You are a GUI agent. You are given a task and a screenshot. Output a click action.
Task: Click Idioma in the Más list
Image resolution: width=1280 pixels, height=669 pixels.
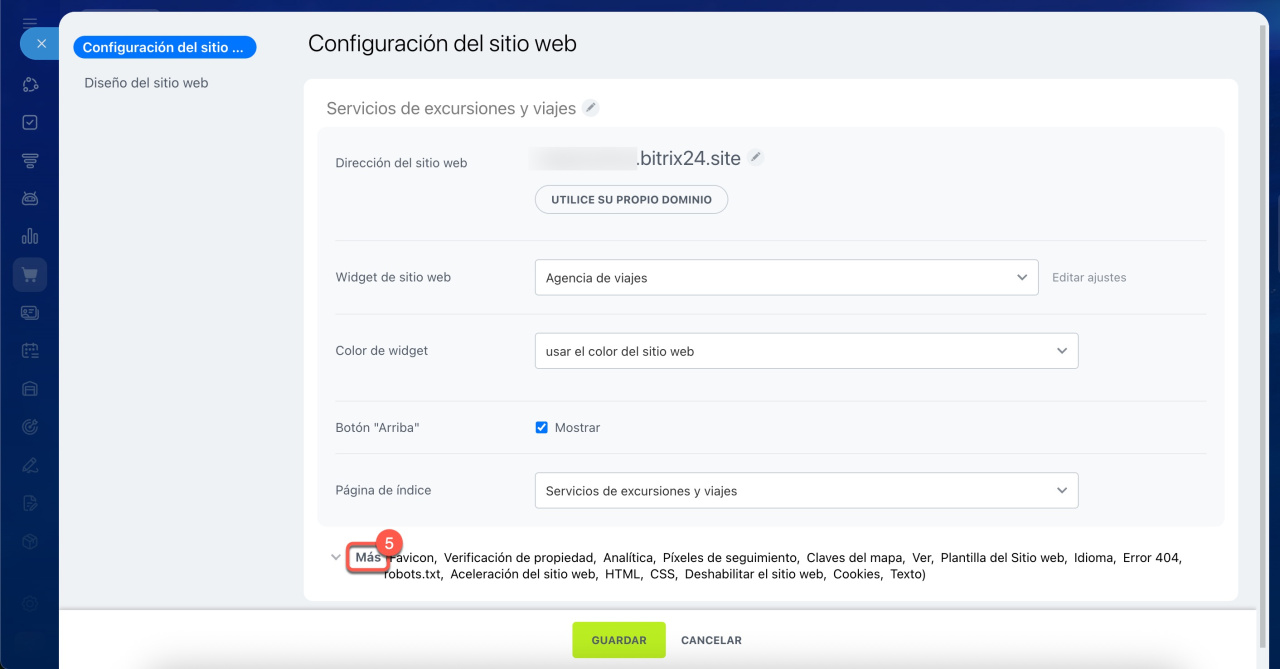pos(1094,558)
